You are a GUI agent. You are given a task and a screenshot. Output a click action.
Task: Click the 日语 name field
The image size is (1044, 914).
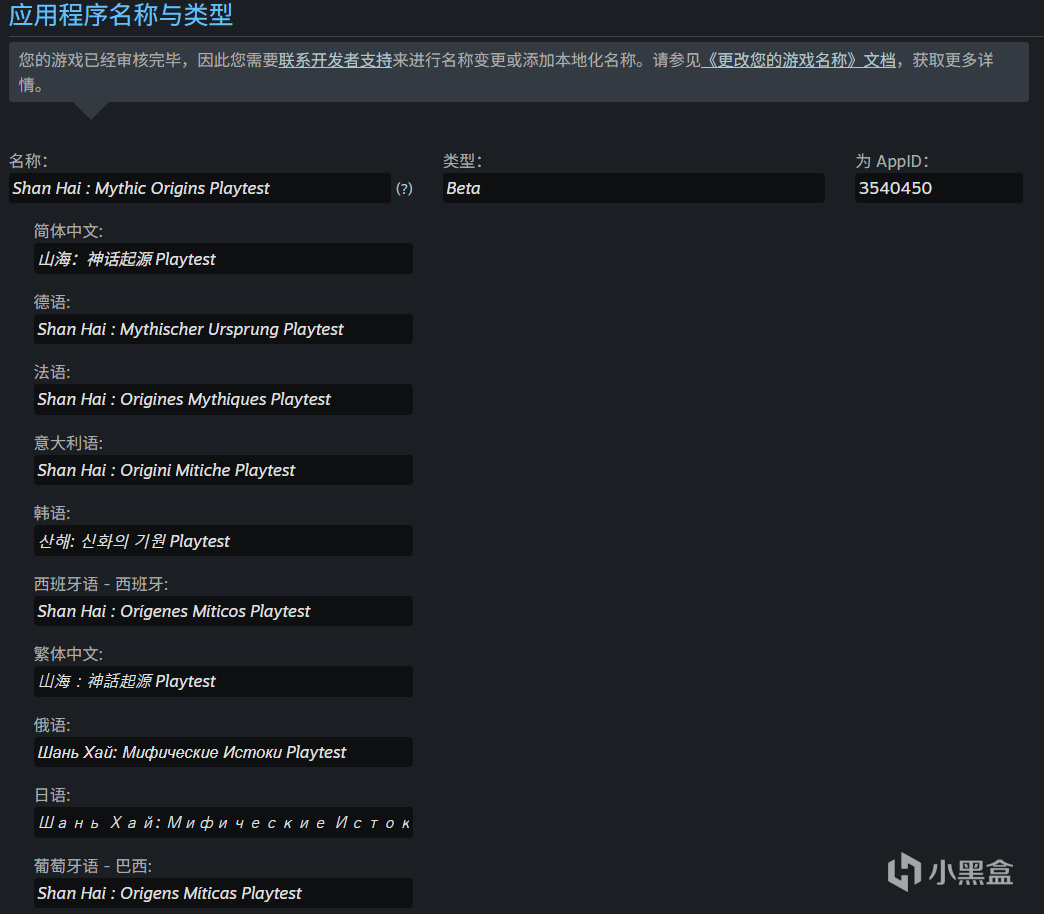(x=223, y=823)
